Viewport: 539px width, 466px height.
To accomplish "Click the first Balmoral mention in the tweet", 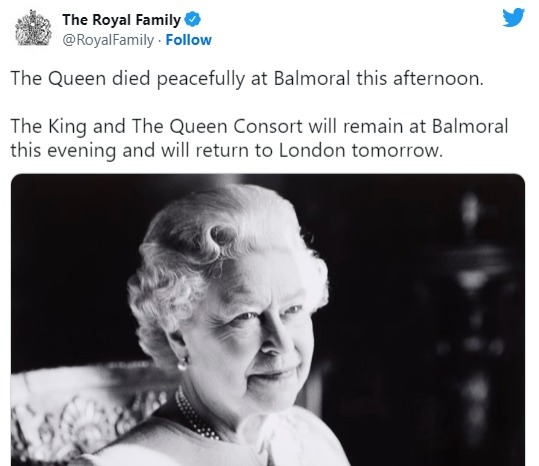I will (311, 78).
